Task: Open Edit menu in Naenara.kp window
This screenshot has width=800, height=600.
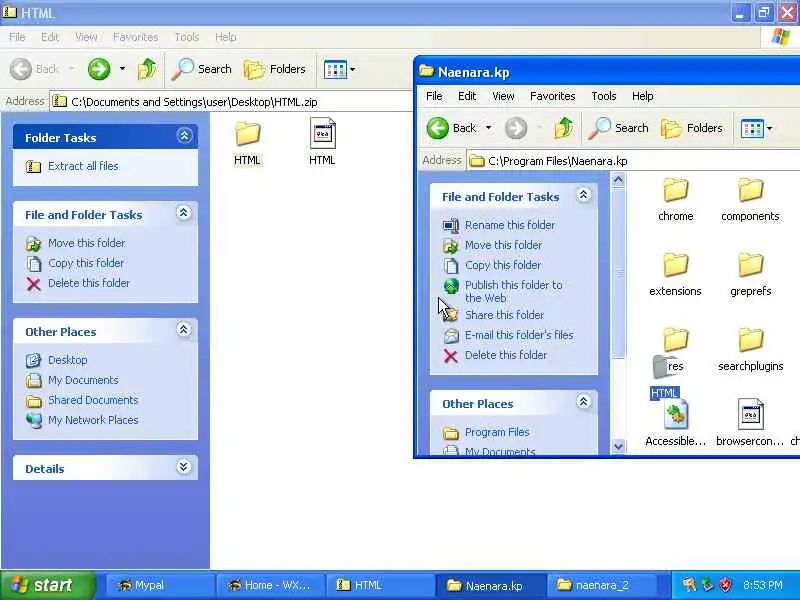Action: pos(467,96)
